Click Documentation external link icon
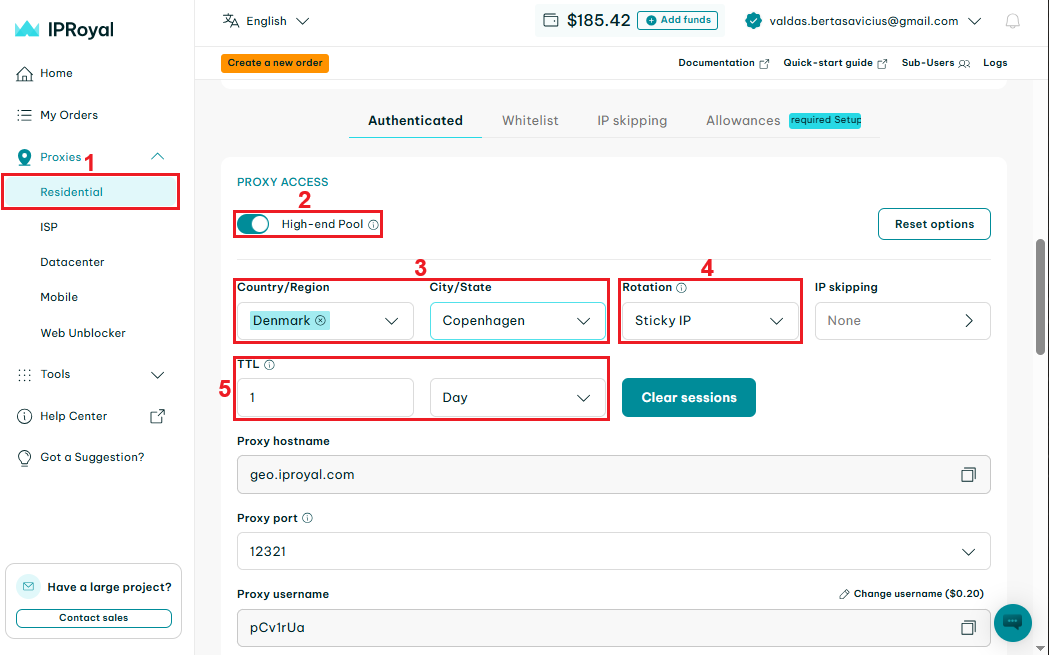This screenshot has width=1049, height=655. click(764, 64)
